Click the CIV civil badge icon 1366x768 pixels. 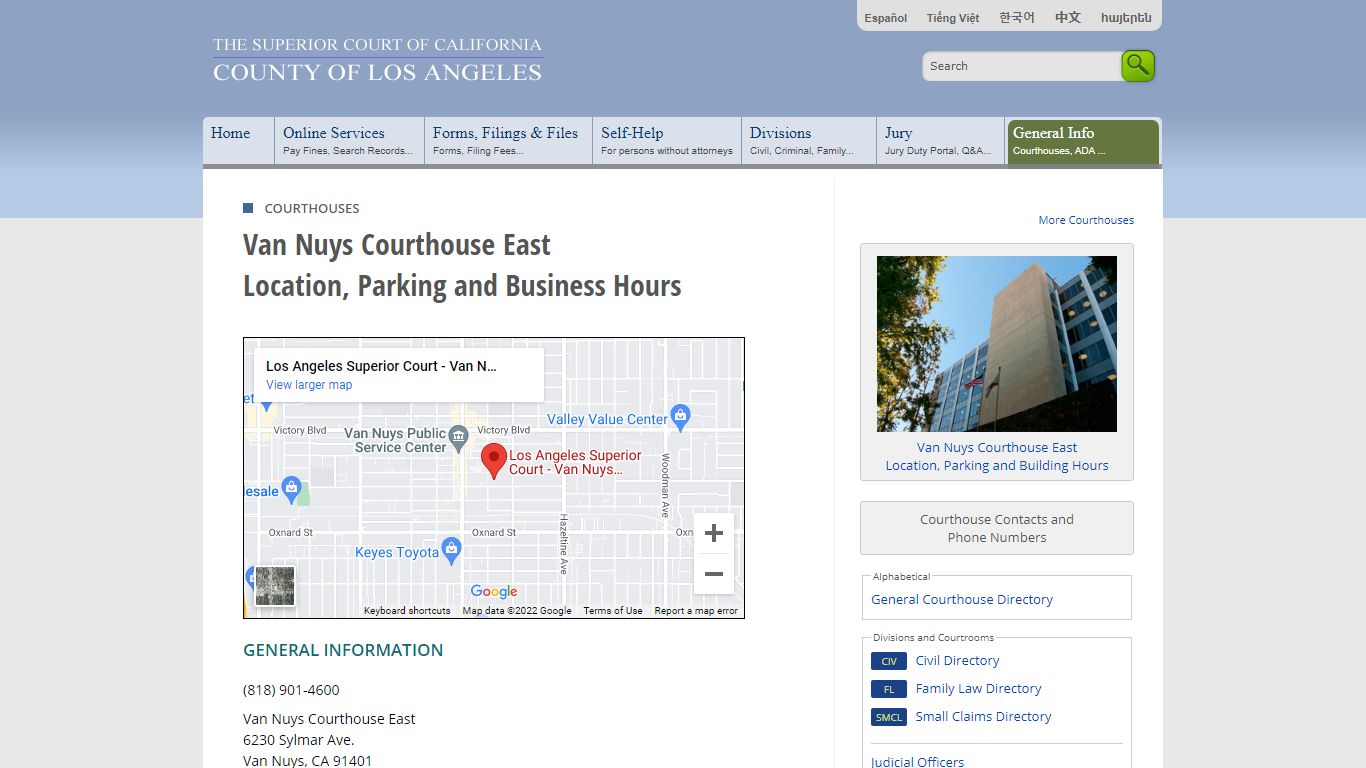[x=889, y=661]
